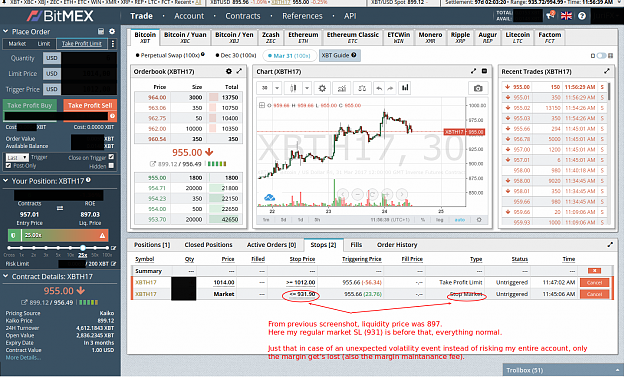Open the help question mark icon
The width and height of the screenshot is (625, 382).
(x=582, y=16)
